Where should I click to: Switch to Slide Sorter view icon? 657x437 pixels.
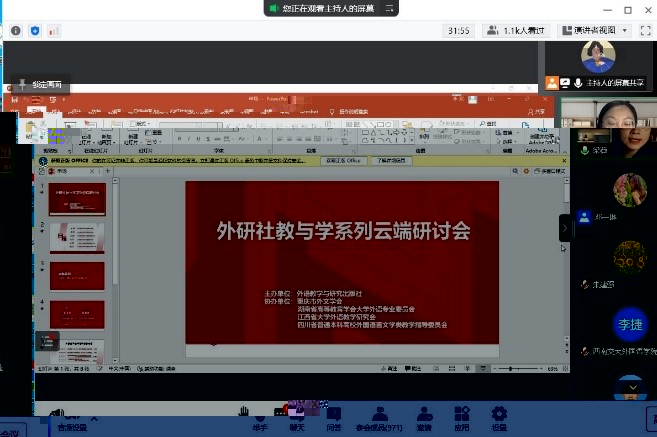(x=452, y=369)
